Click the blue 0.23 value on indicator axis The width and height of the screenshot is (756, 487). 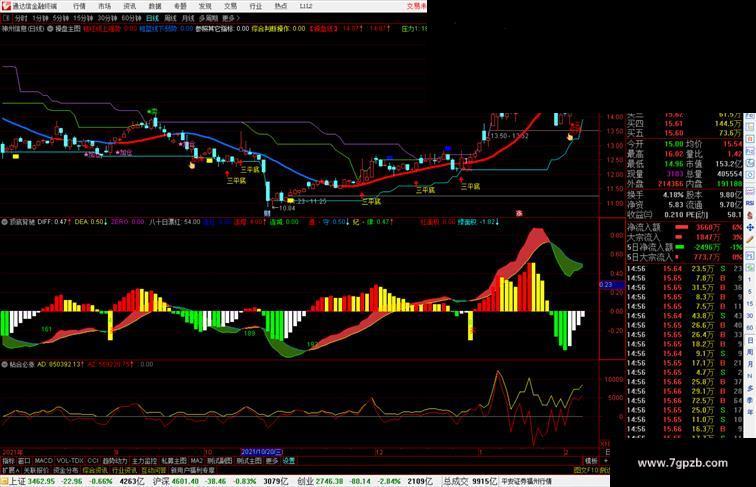[x=611, y=285]
